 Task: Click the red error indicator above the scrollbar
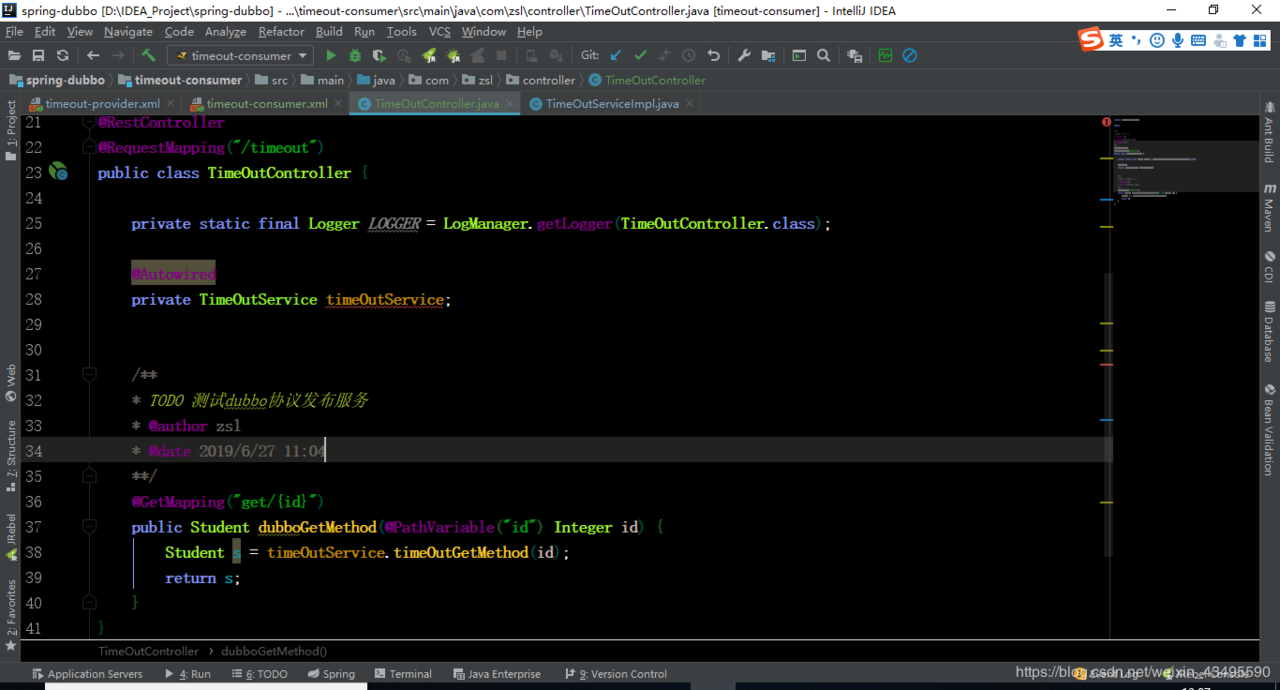point(1106,122)
